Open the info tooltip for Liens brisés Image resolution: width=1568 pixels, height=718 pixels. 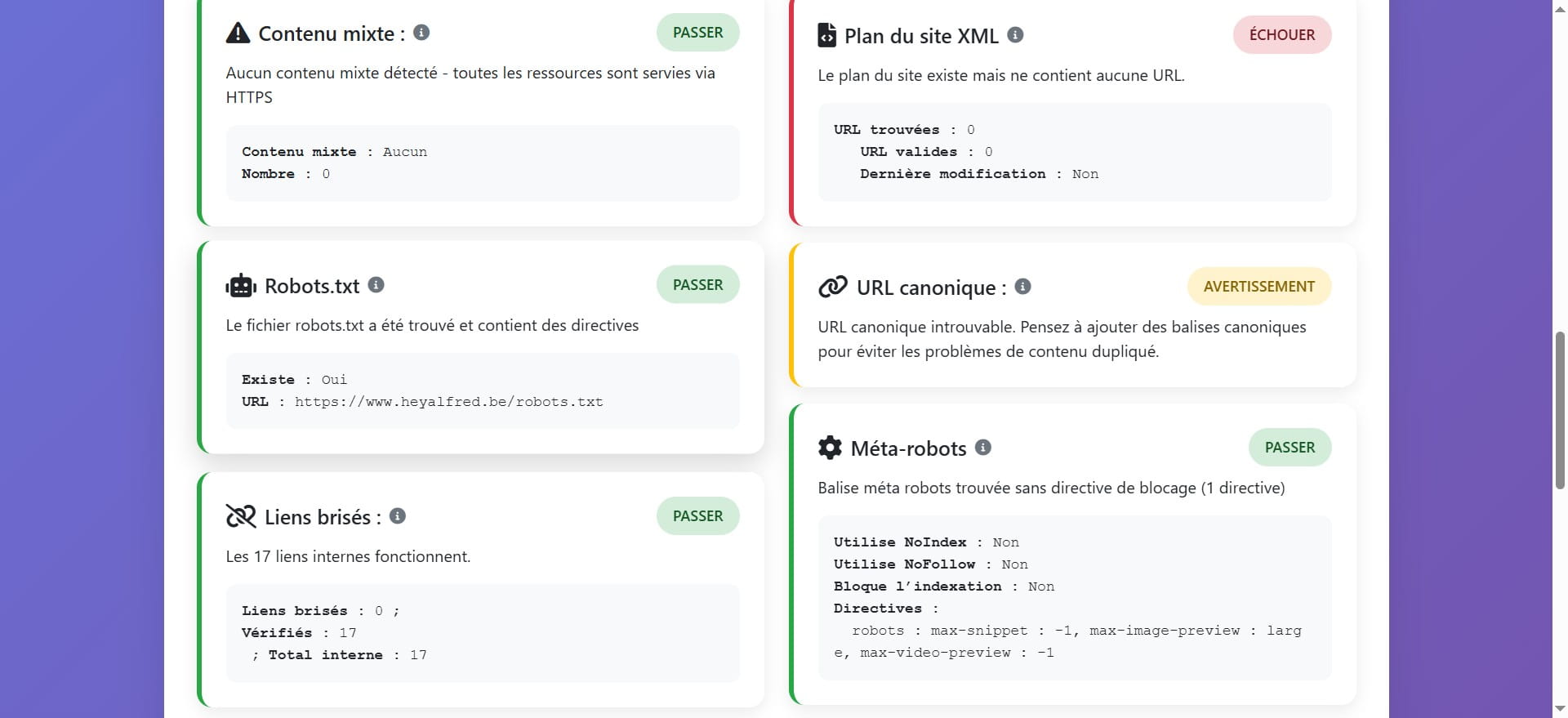(x=398, y=515)
